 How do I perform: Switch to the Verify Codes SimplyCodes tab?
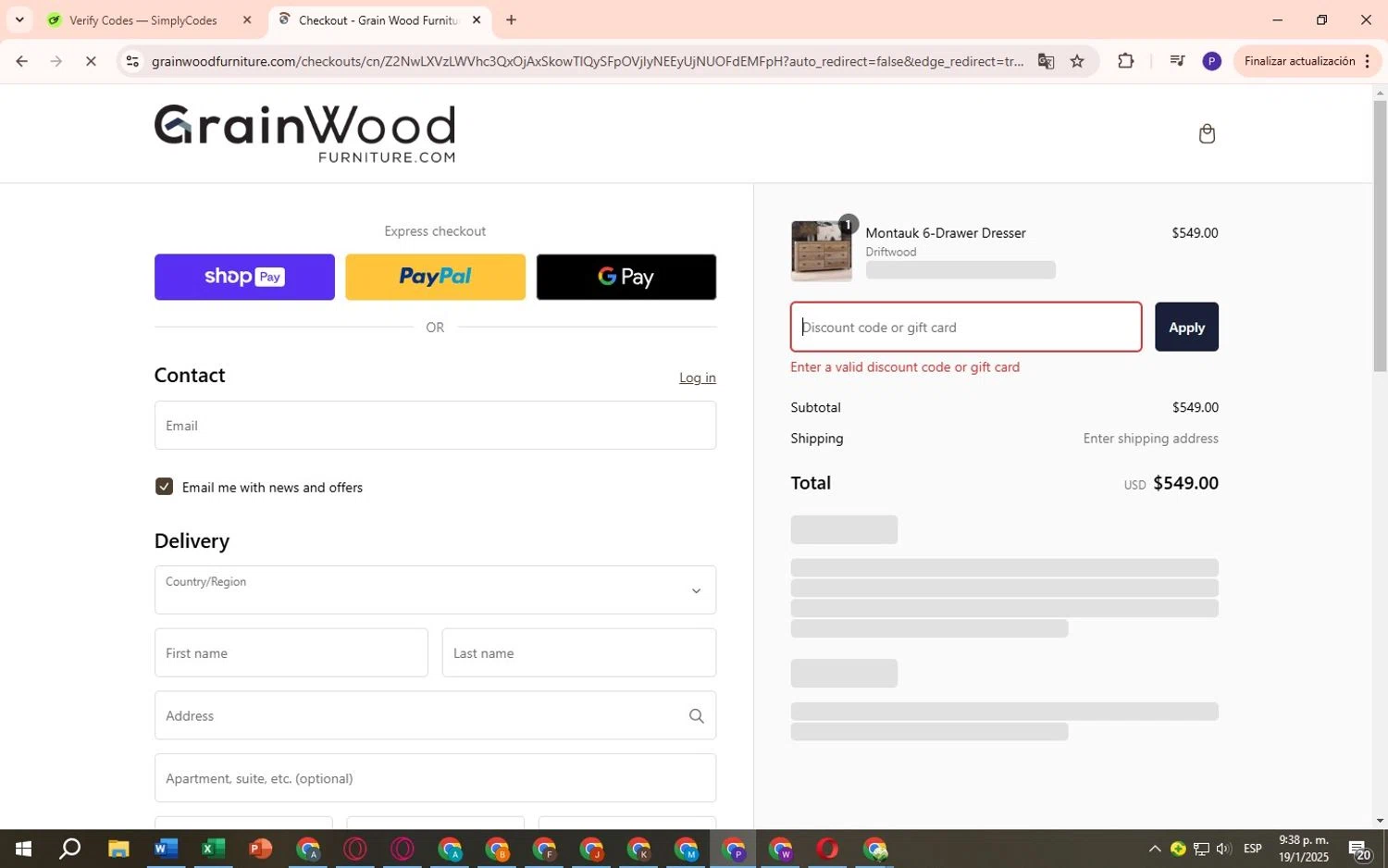click(148, 19)
